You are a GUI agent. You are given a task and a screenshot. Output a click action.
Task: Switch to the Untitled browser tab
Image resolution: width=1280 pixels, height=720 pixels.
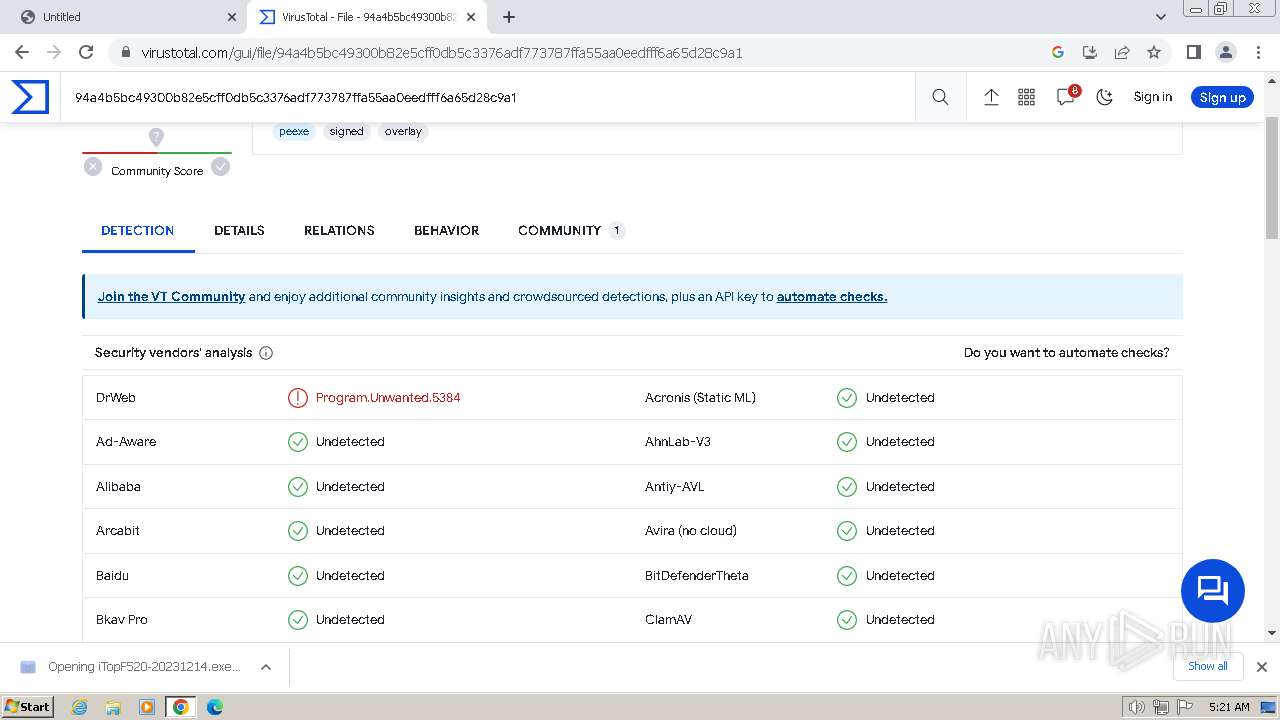pos(125,17)
